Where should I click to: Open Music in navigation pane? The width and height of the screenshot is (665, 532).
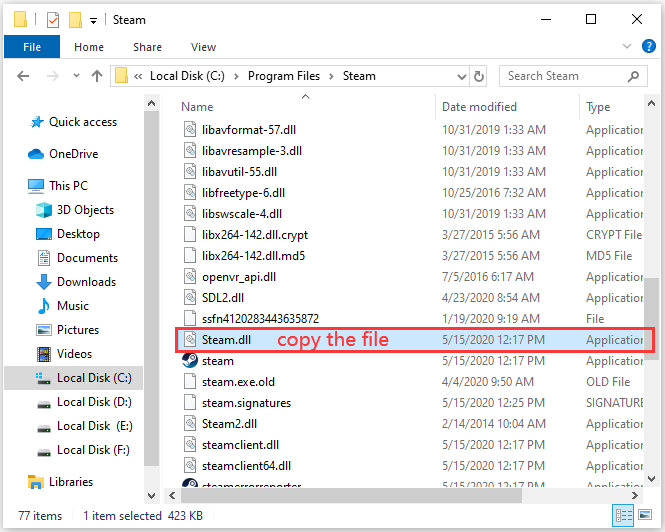[62, 306]
